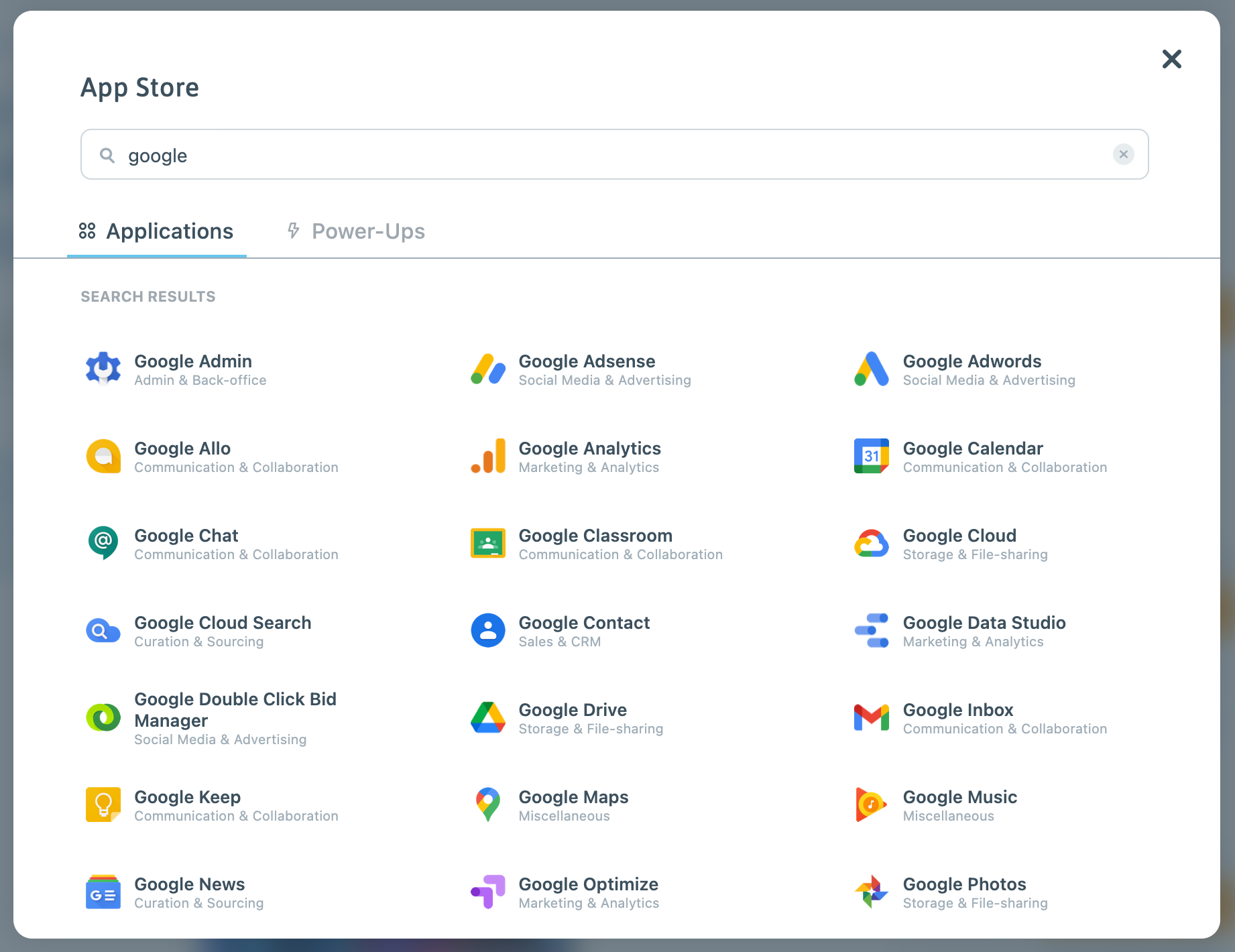
Task: Click the Google Optimize title
Action: coord(588,884)
